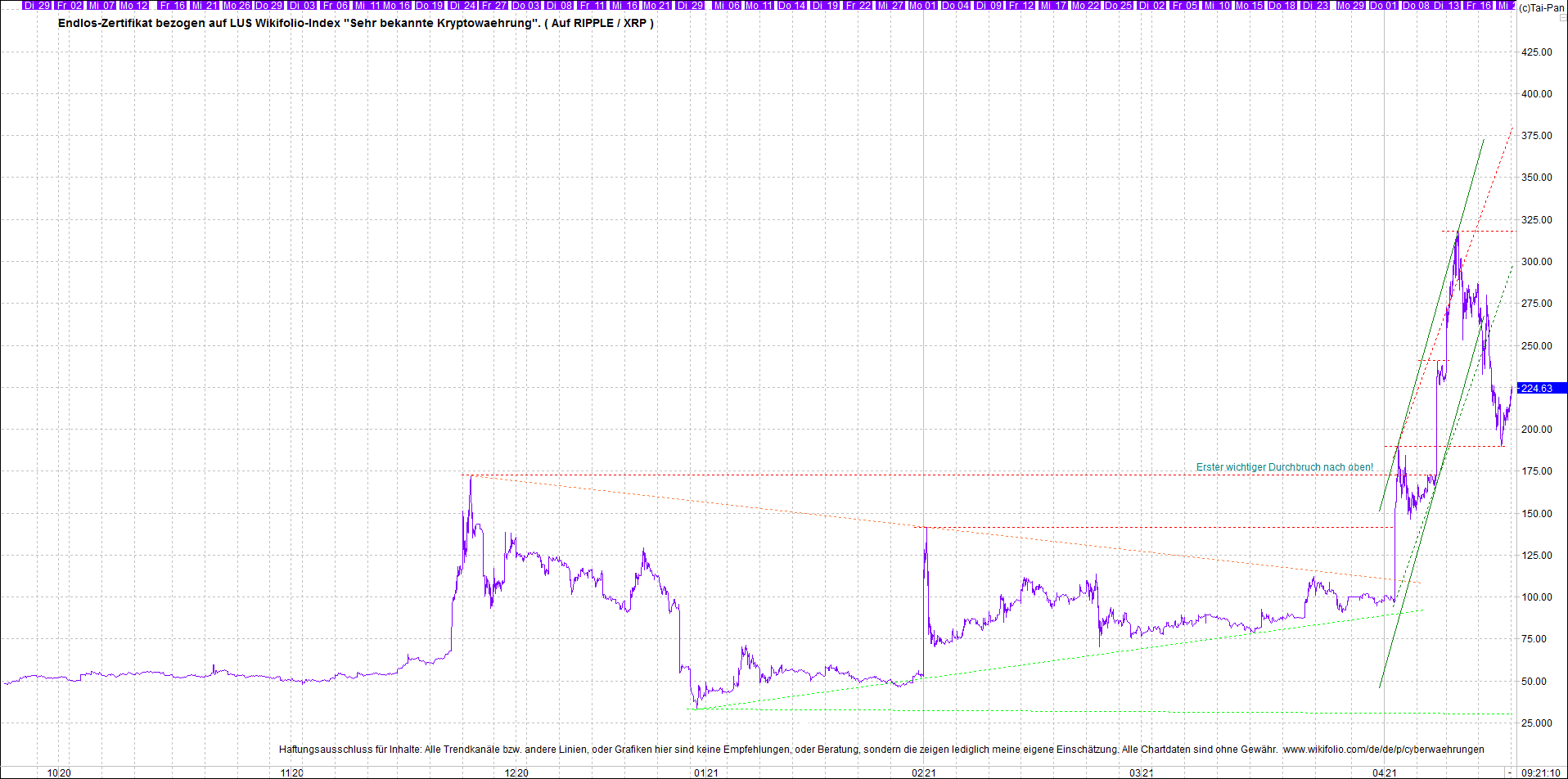This screenshot has width=1568, height=779.
Task: Click the 75.00 price axis label
Action: pyautogui.click(x=1534, y=638)
